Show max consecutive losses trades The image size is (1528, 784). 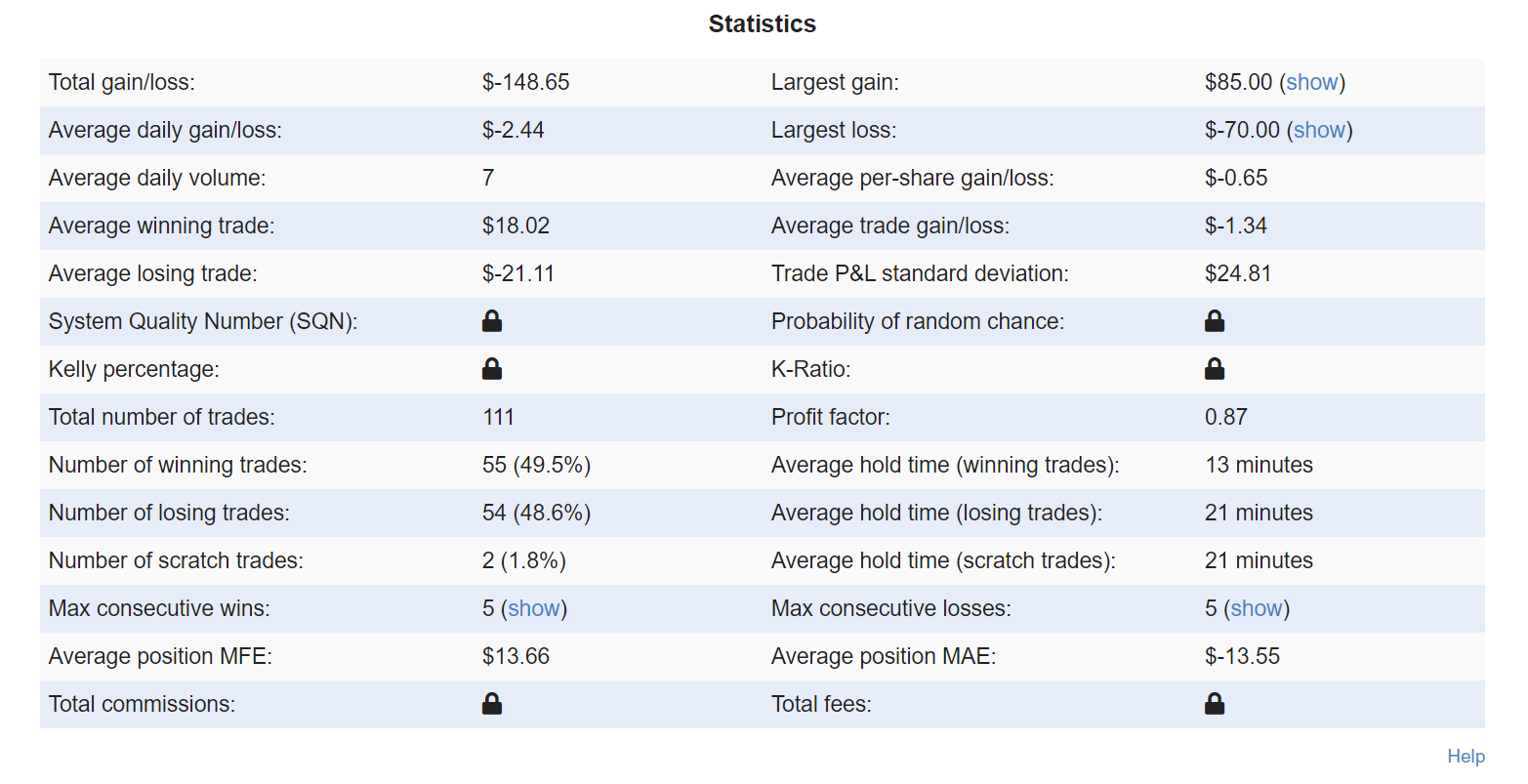(1257, 608)
